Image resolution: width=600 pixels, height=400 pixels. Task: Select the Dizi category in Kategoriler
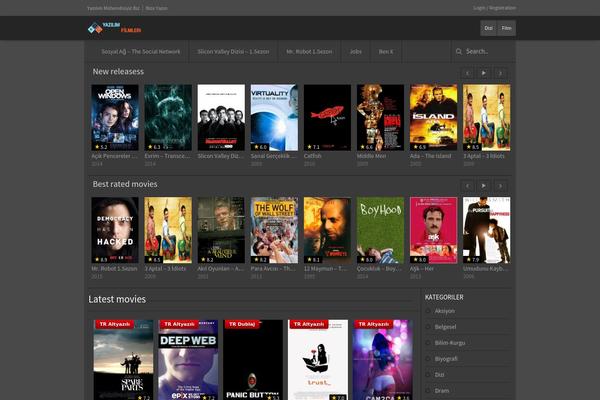(x=439, y=375)
